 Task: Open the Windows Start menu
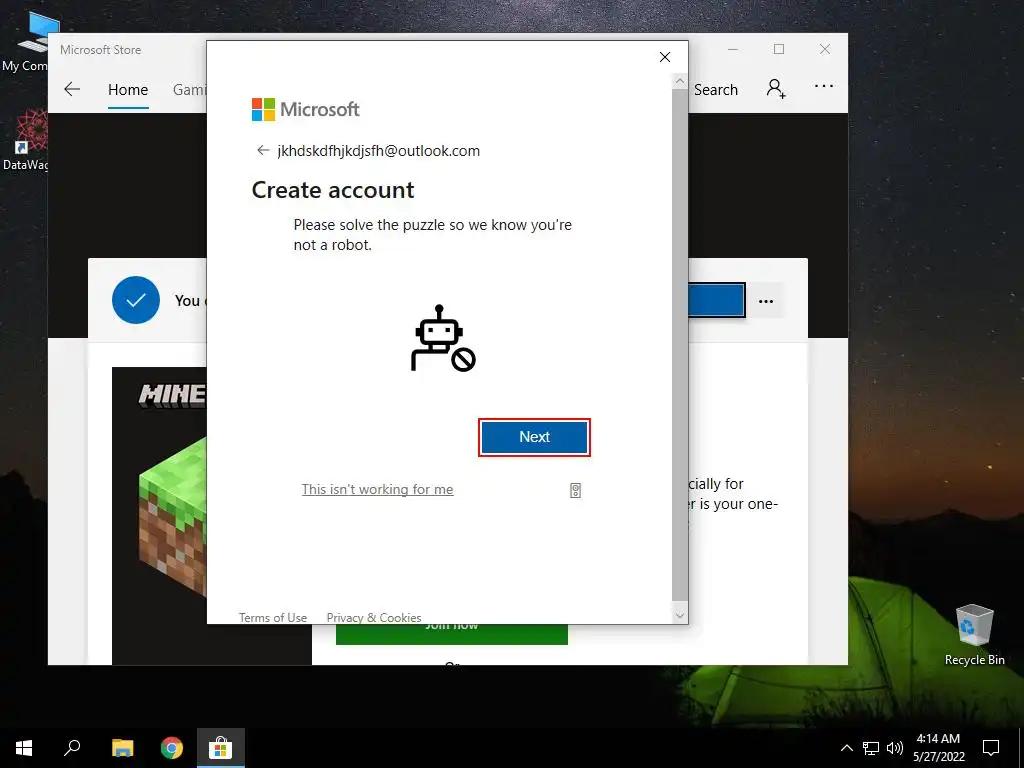24,748
